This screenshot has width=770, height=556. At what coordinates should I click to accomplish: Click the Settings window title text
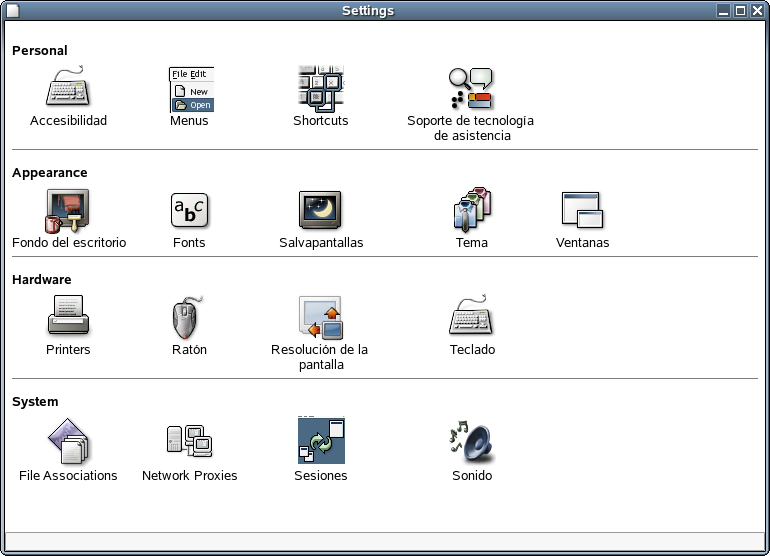(x=368, y=11)
